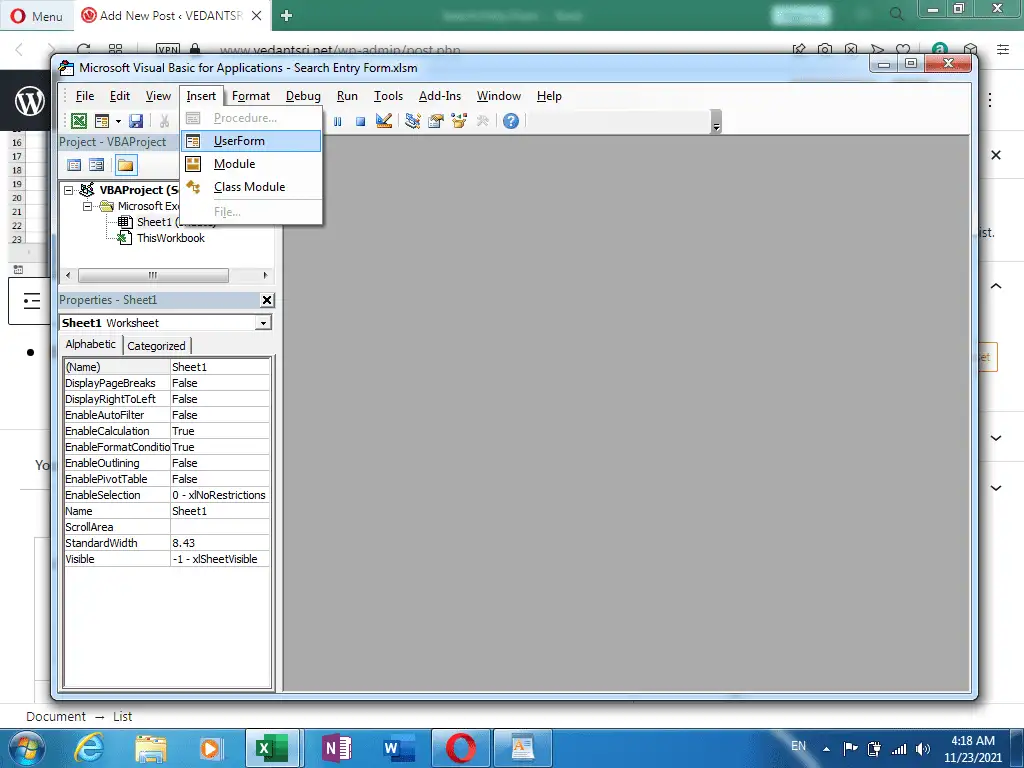The height and width of the screenshot is (768, 1024).
Task: Toggle Folders icon in the Project pane
Action: pyautogui.click(x=126, y=165)
